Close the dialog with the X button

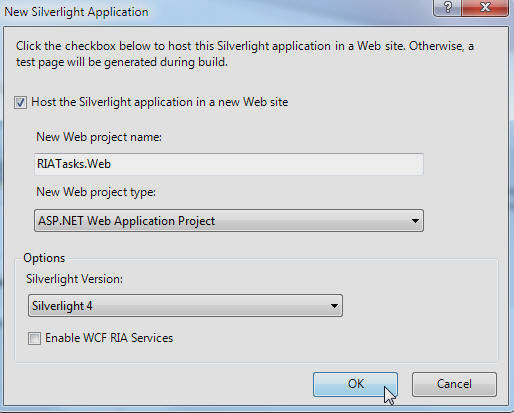tap(485, 7)
